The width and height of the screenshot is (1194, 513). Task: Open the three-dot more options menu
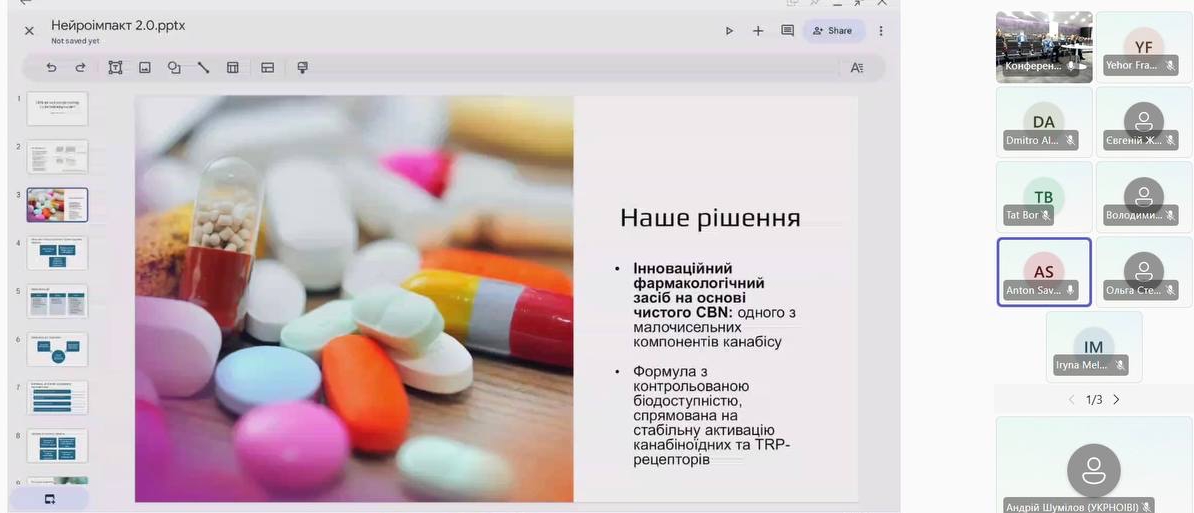pos(881,31)
